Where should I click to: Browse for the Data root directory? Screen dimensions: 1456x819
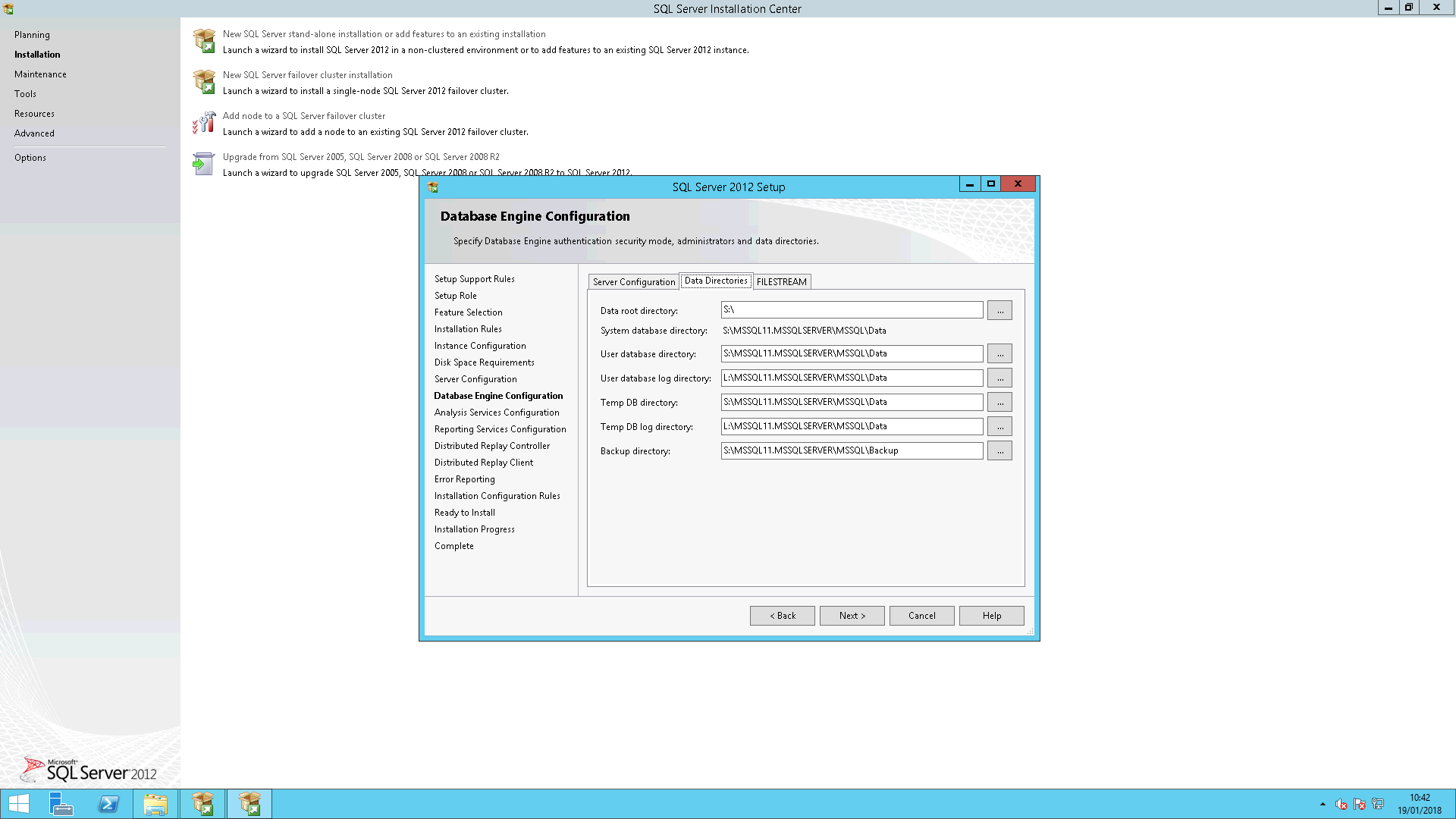point(999,310)
